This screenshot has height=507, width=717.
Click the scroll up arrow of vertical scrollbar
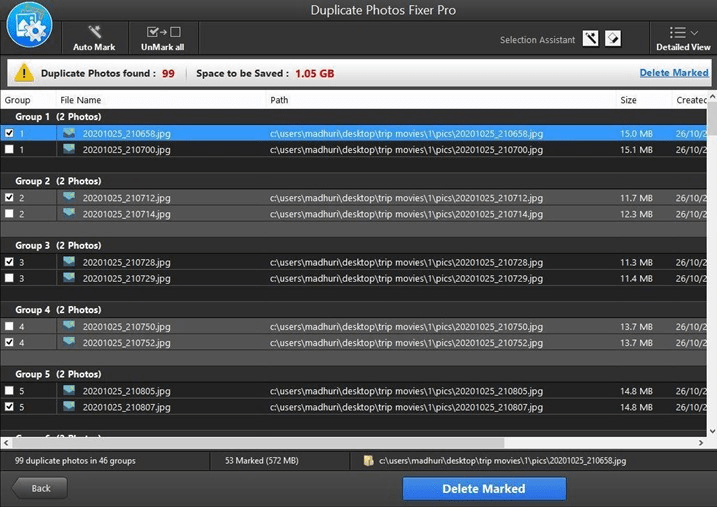tap(712, 97)
